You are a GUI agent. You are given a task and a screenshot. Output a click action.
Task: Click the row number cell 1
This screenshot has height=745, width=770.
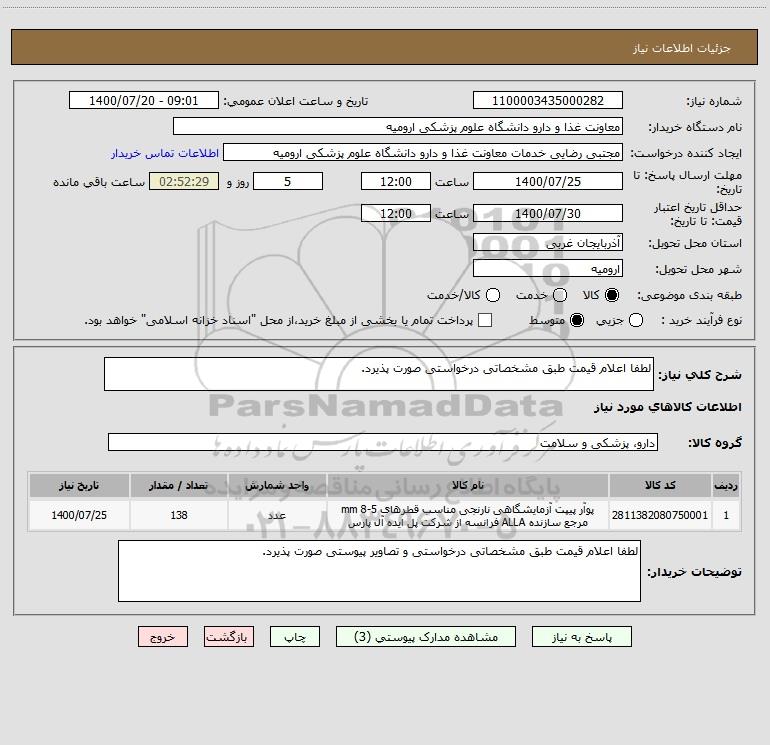pos(726,515)
